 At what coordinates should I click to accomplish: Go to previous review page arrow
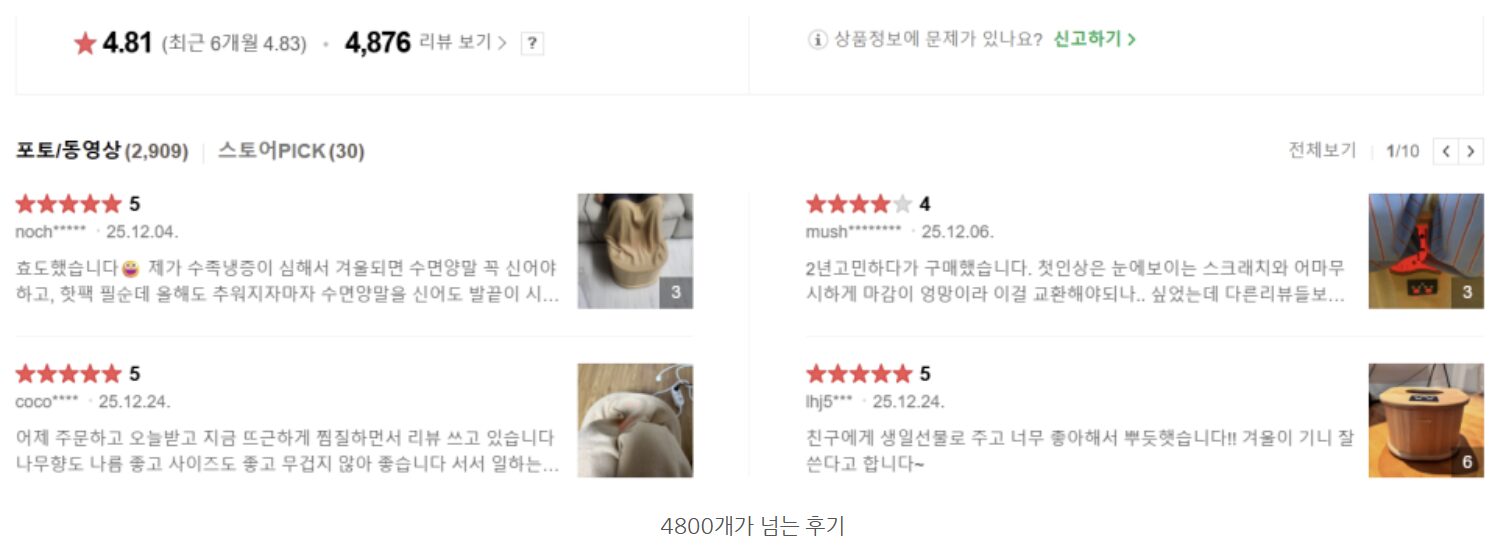point(1446,151)
